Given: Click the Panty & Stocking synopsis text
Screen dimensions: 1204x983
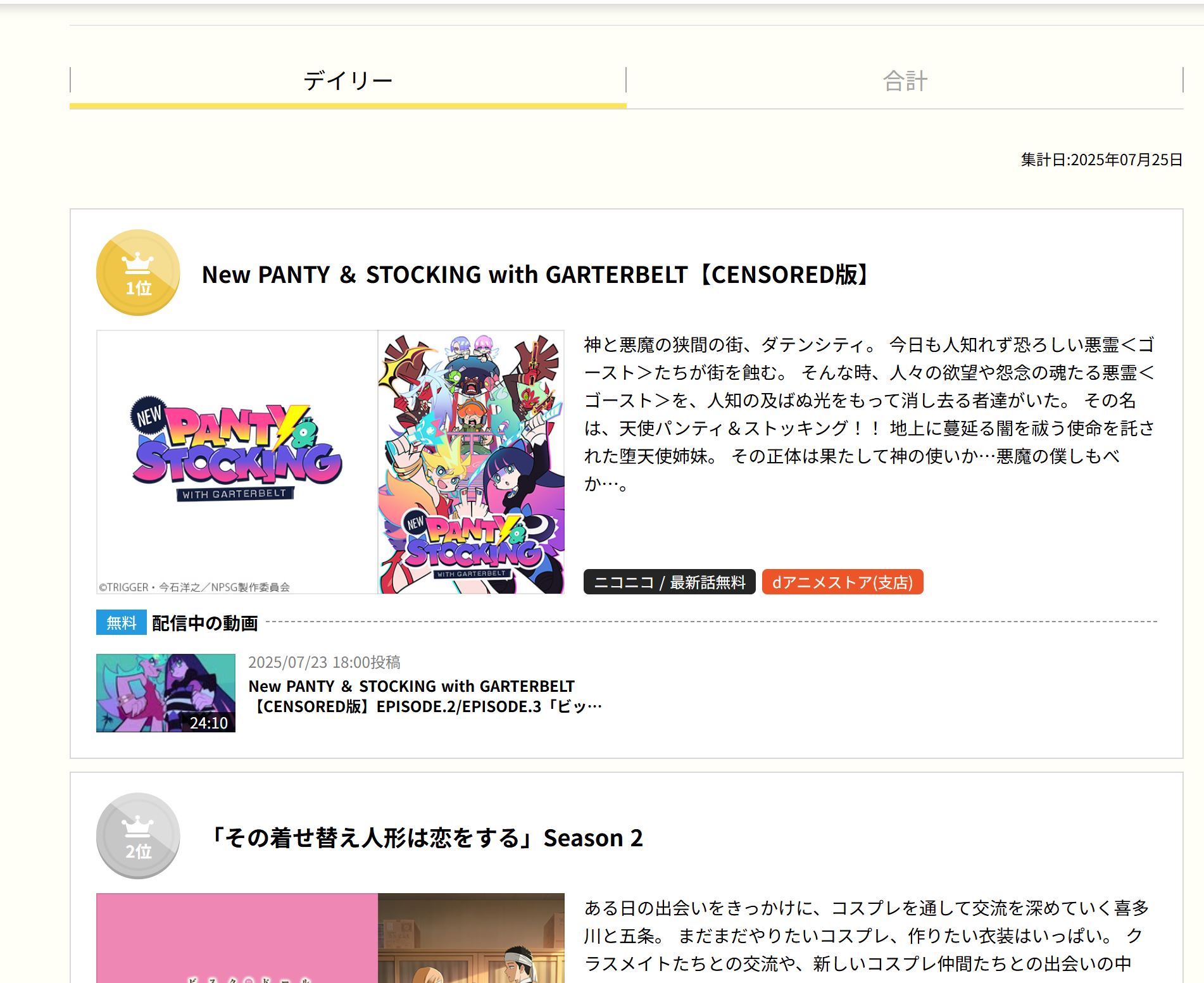Looking at the screenshot, I should [x=870, y=414].
